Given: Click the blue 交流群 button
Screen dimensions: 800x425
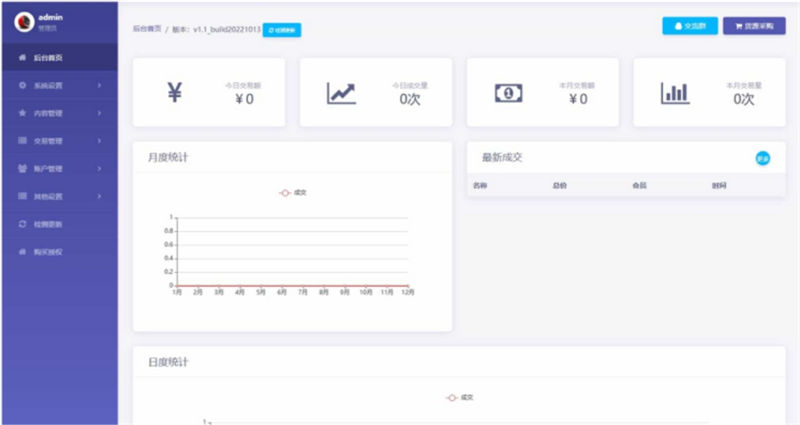Looking at the screenshot, I should pyautogui.click(x=690, y=27).
